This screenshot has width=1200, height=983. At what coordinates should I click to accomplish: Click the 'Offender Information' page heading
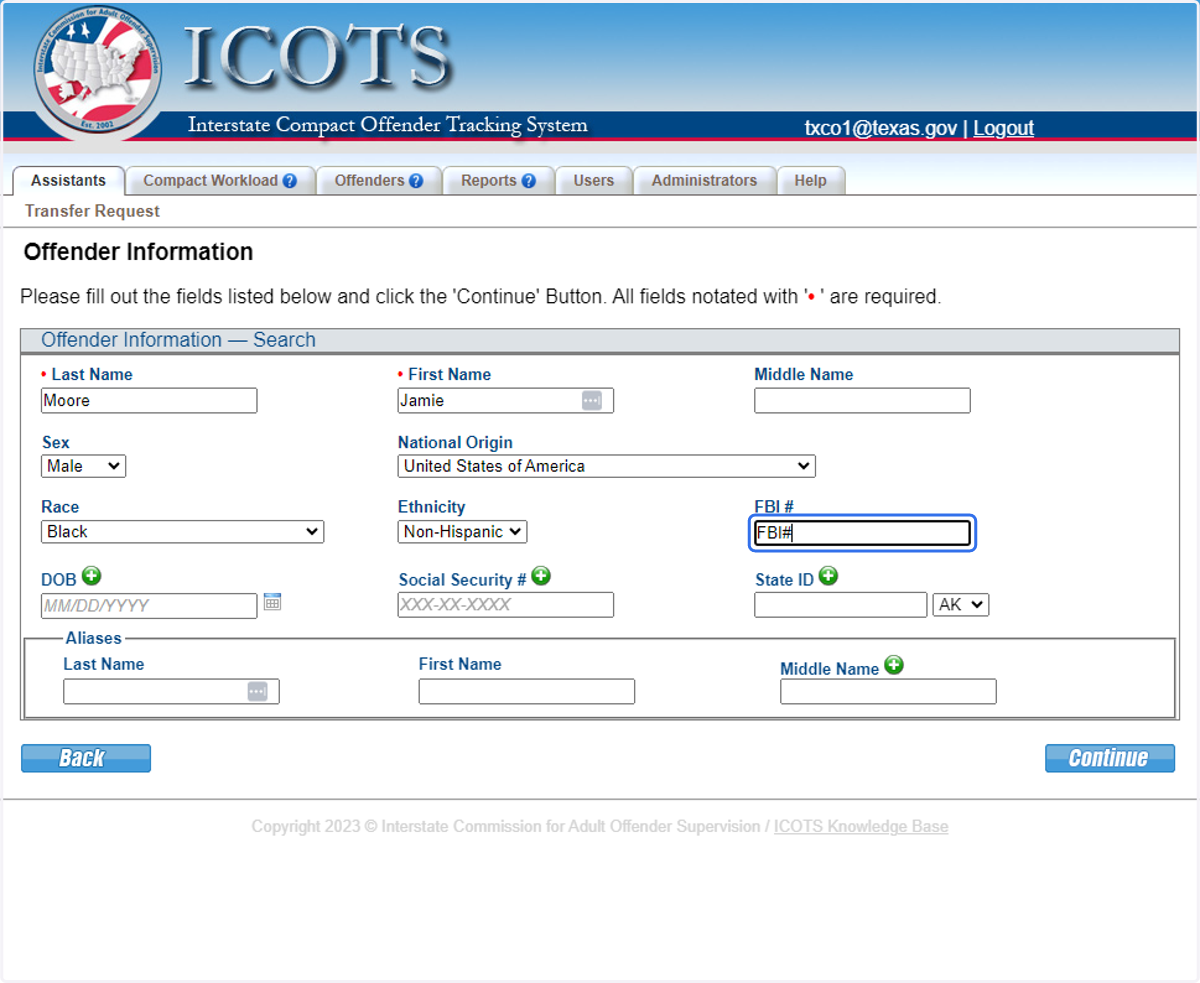[138, 252]
